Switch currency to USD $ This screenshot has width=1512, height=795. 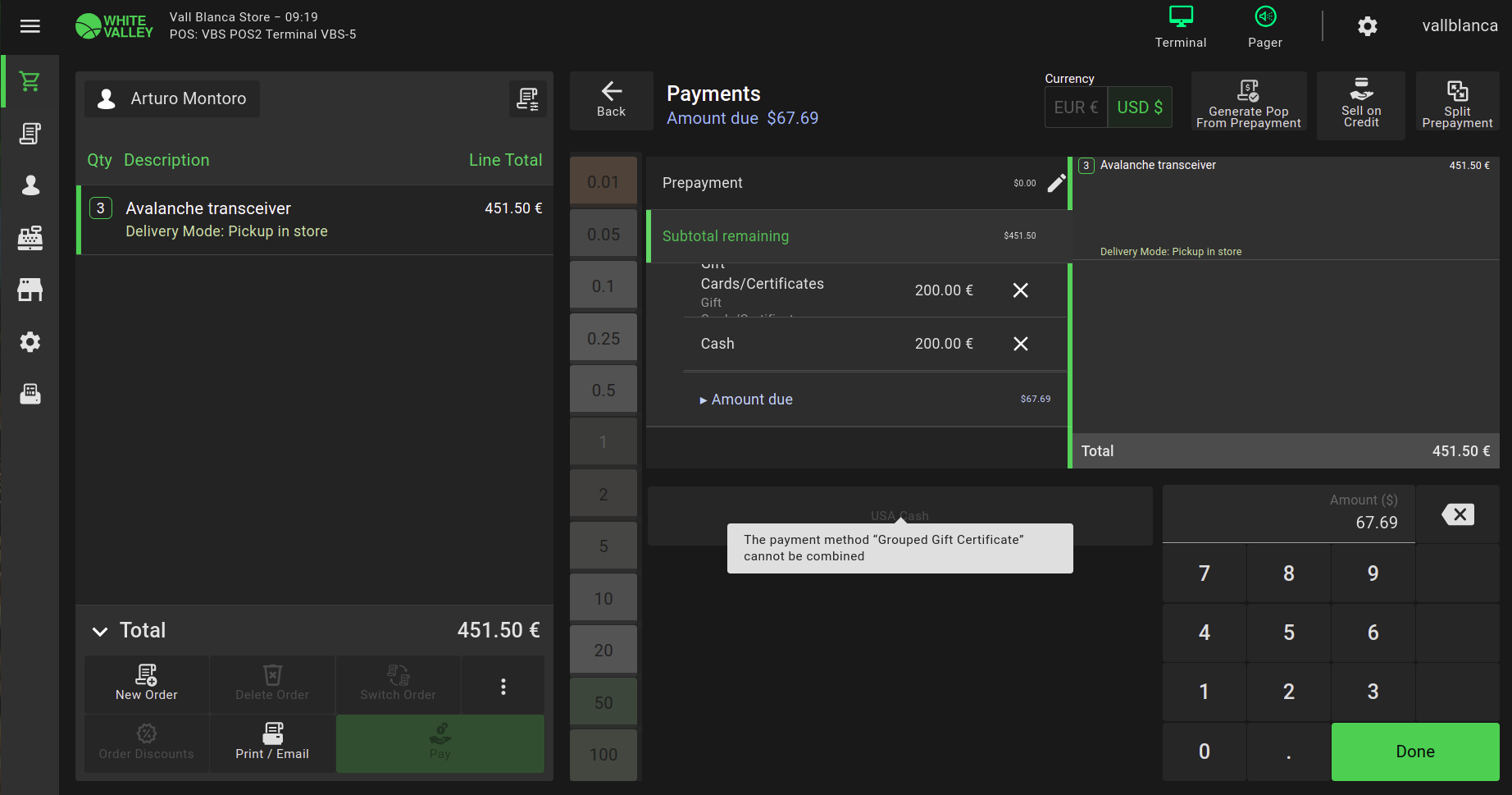1140,107
